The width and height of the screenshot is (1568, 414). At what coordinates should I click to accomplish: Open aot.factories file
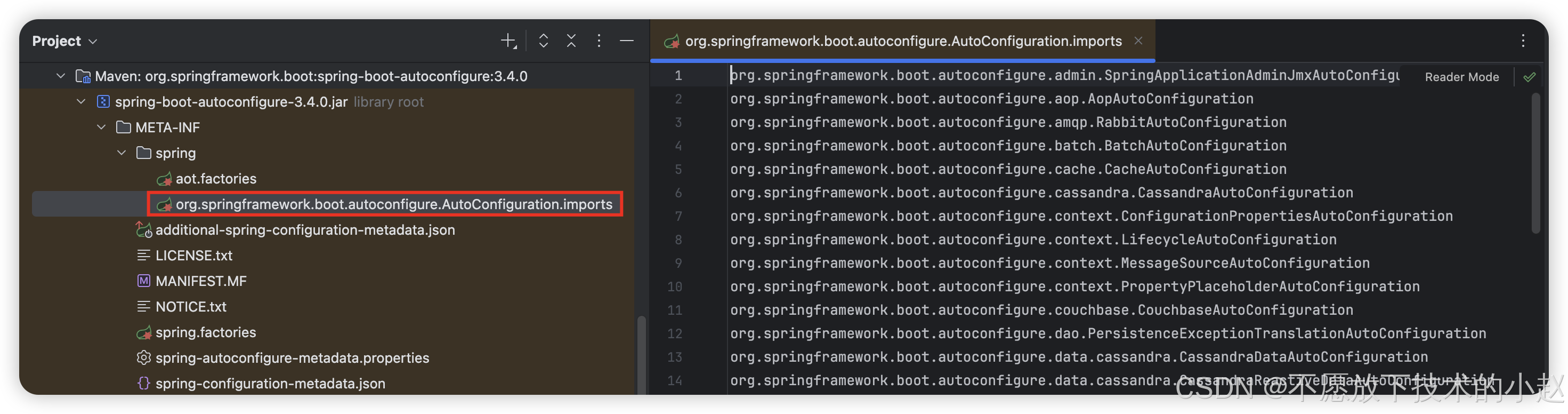pos(216,179)
